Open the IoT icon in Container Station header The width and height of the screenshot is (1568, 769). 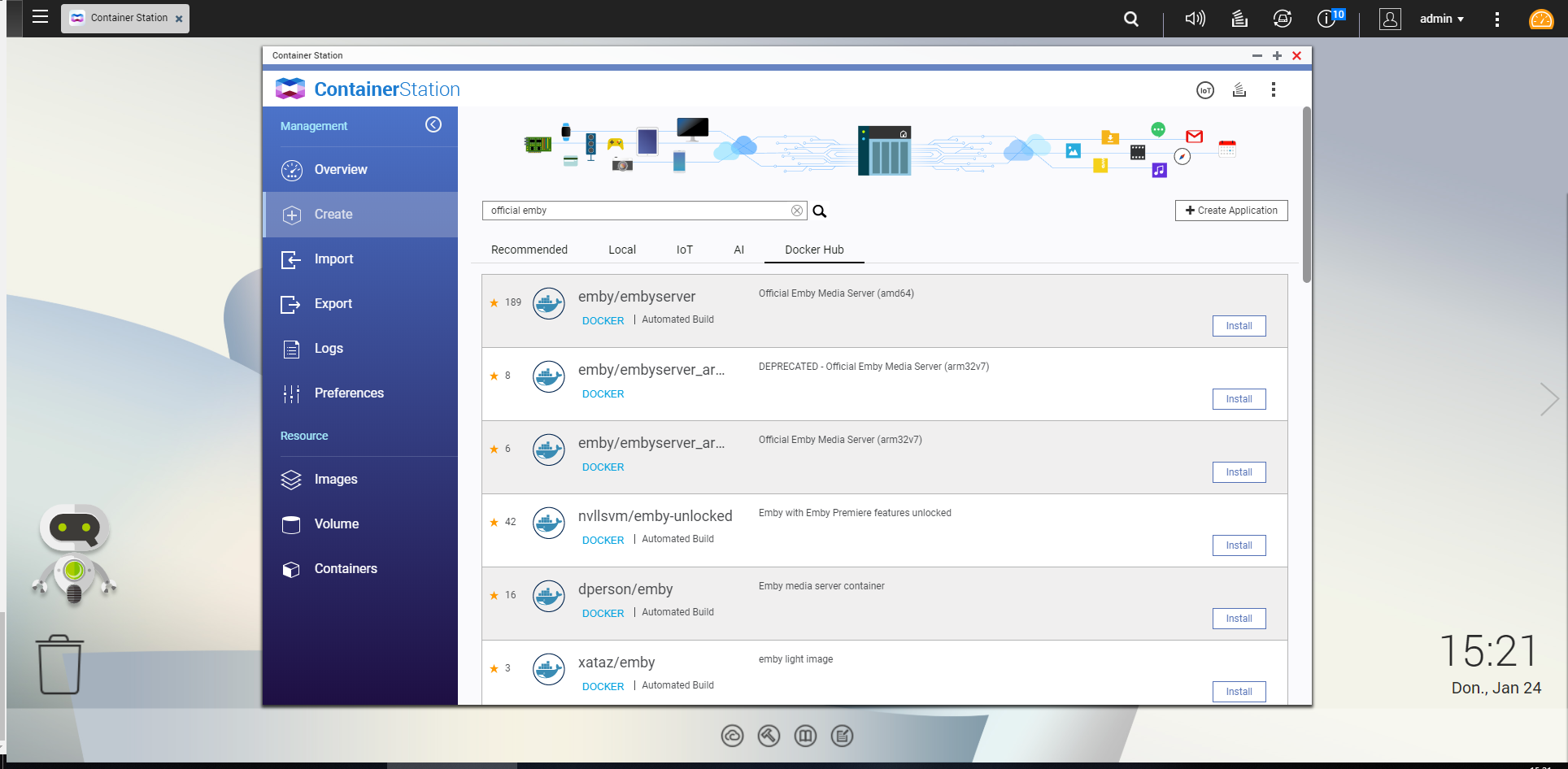[x=1205, y=90]
